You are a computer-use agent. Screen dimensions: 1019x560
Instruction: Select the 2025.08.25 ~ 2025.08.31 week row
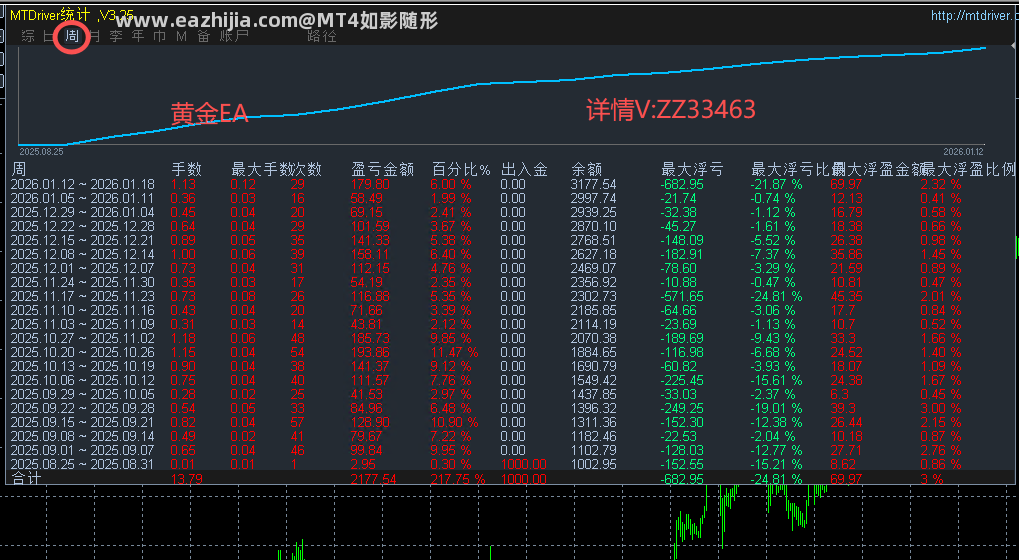(x=511, y=465)
